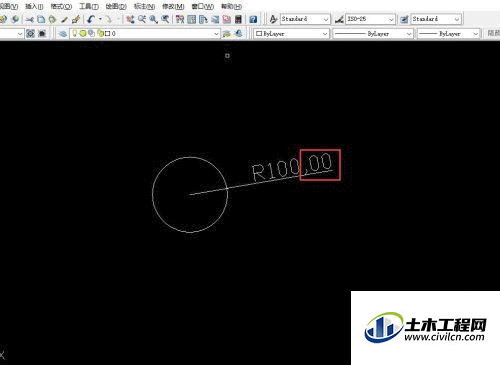Activate the Pan tool icon
500x365 pixels.
[x=130, y=19]
